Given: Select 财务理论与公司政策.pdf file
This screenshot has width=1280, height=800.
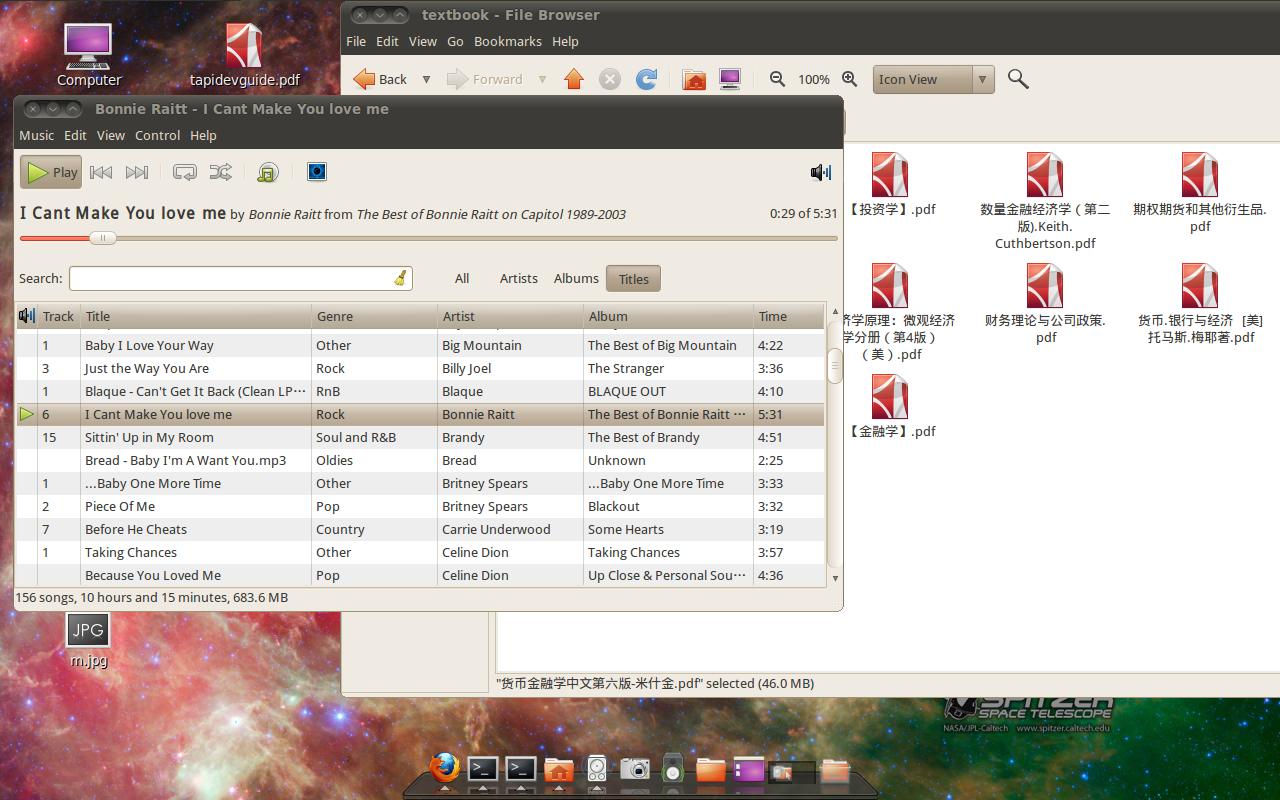Looking at the screenshot, I should point(1045,304).
